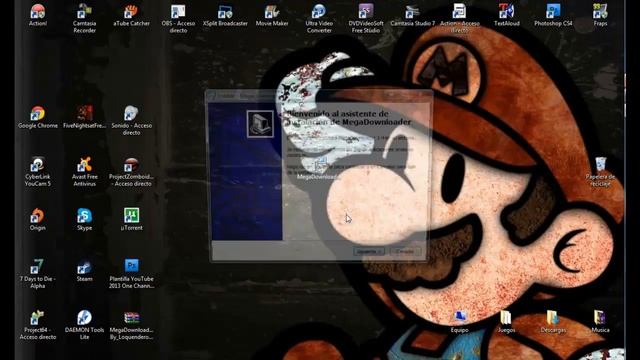The height and width of the screenshot is (360, 640).
Task: Click Cancelar in the MegaDownloader installer
Action: 405,251
